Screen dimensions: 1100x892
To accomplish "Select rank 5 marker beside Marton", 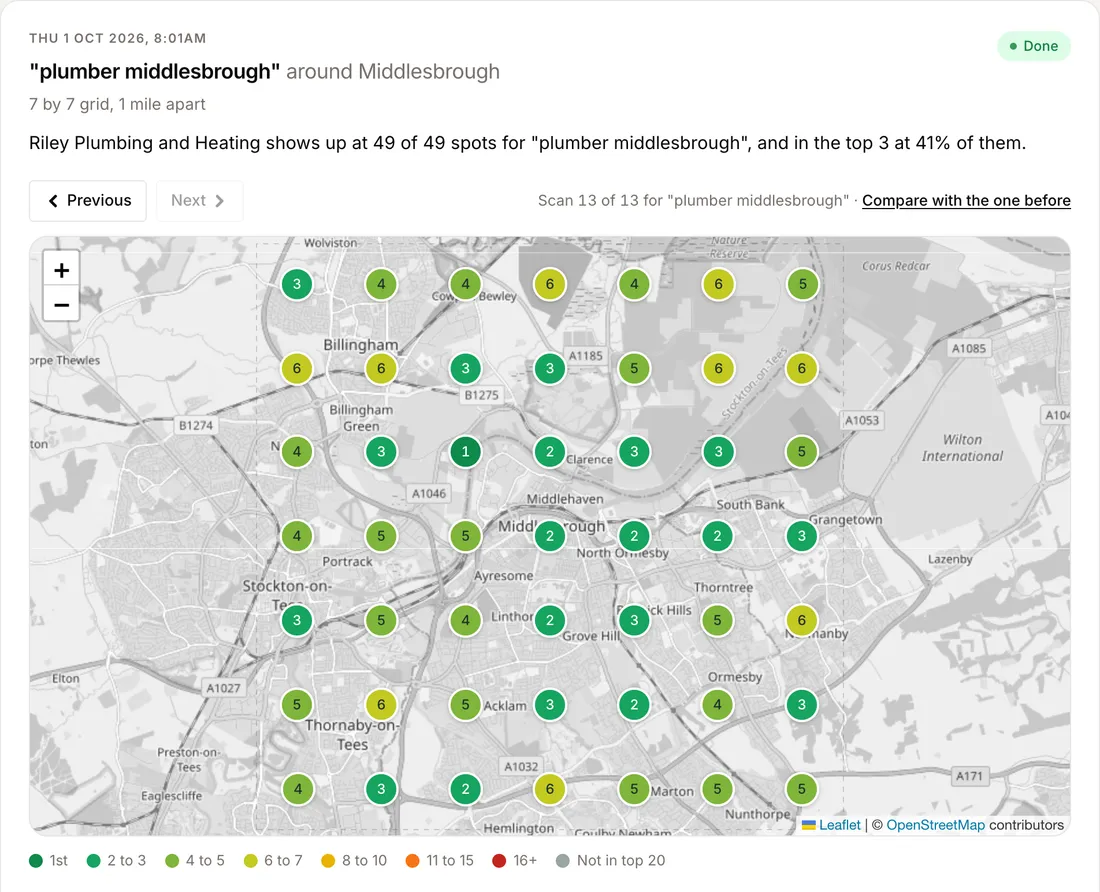I will coord(633,789).
